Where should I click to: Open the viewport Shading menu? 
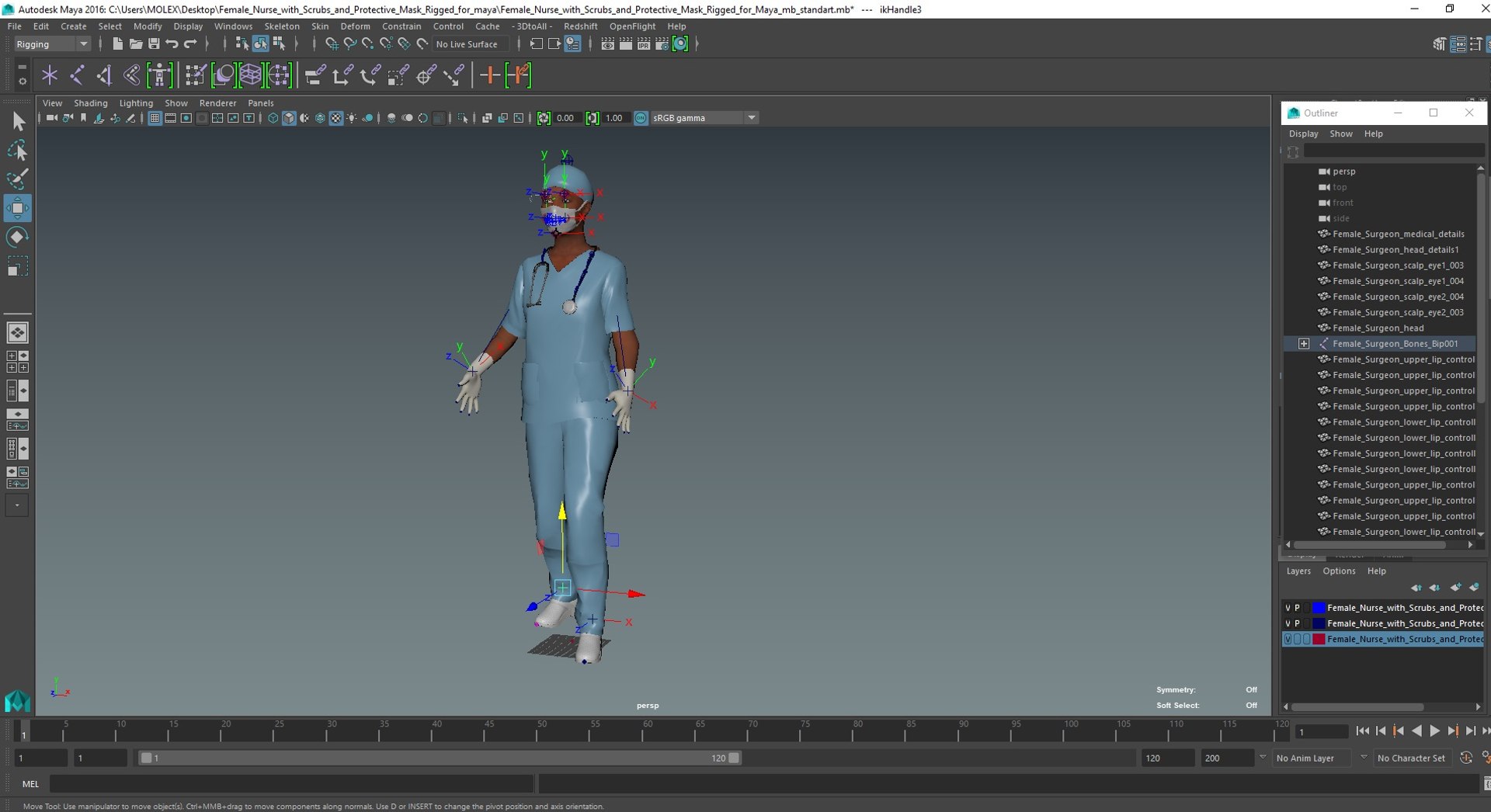coord(90,103)
